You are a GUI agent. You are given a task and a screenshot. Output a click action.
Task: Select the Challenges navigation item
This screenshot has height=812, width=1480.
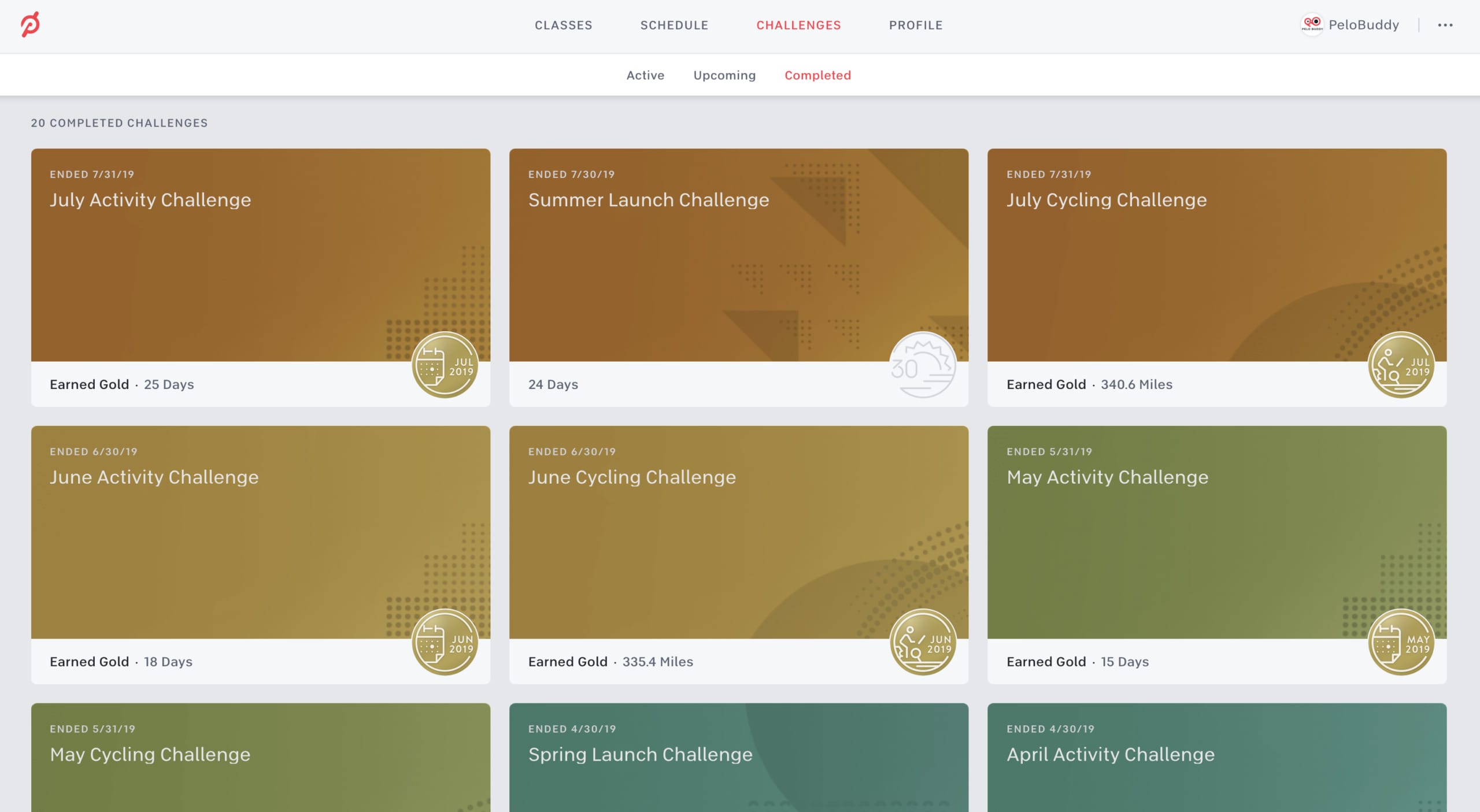[798, 25]
